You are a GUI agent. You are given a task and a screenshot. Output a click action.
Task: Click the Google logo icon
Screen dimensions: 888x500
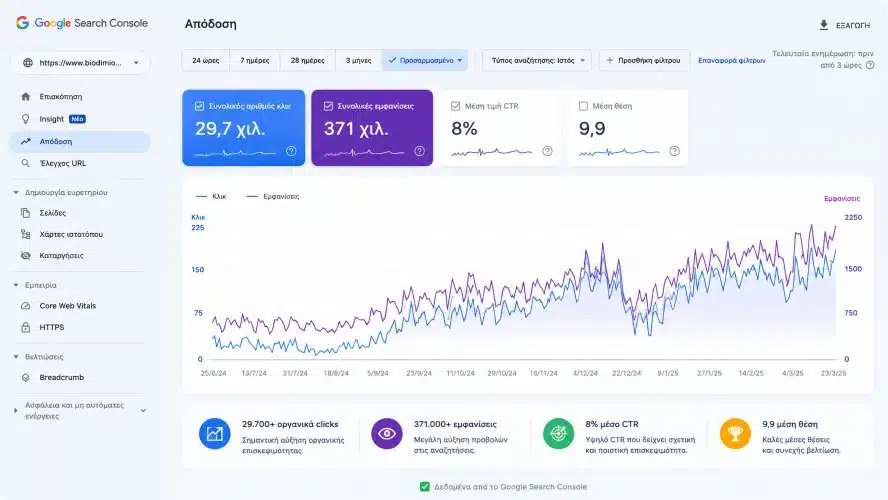click(23, 23)
